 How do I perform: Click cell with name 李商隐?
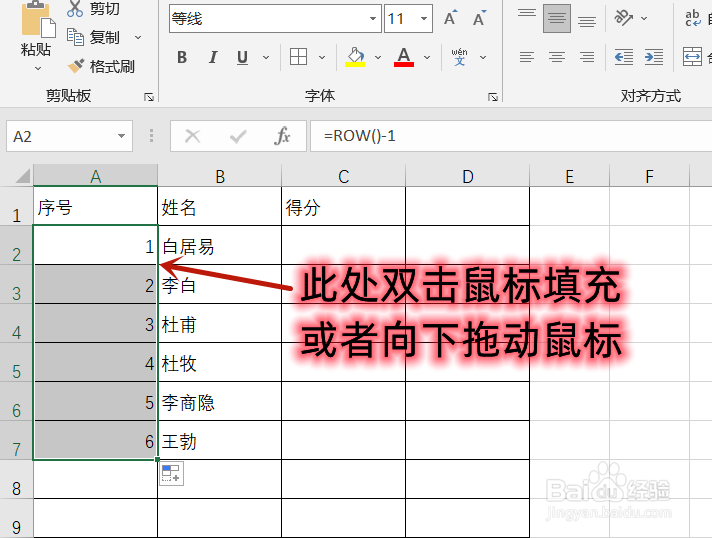click(x=220, y=402)
